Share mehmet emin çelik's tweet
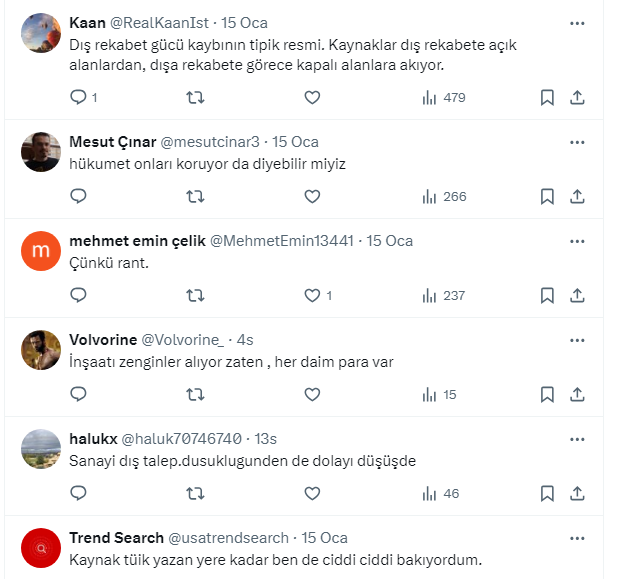 coord(577,295)
